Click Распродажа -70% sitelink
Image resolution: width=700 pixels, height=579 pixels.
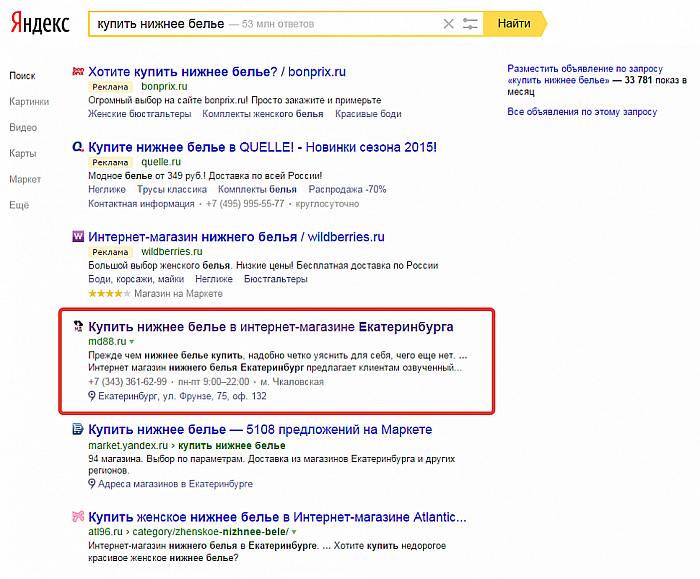[347, 189]
